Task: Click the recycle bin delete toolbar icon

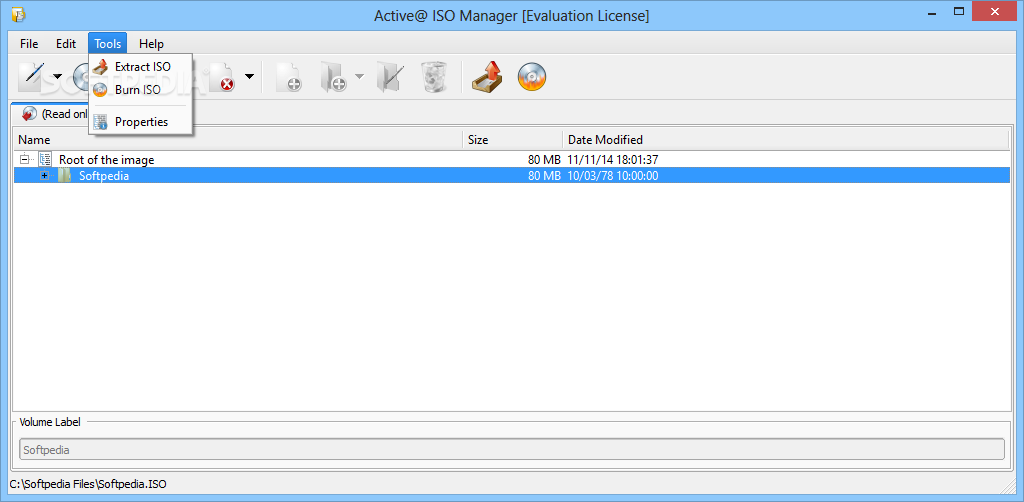Action: tap(434, 77)
